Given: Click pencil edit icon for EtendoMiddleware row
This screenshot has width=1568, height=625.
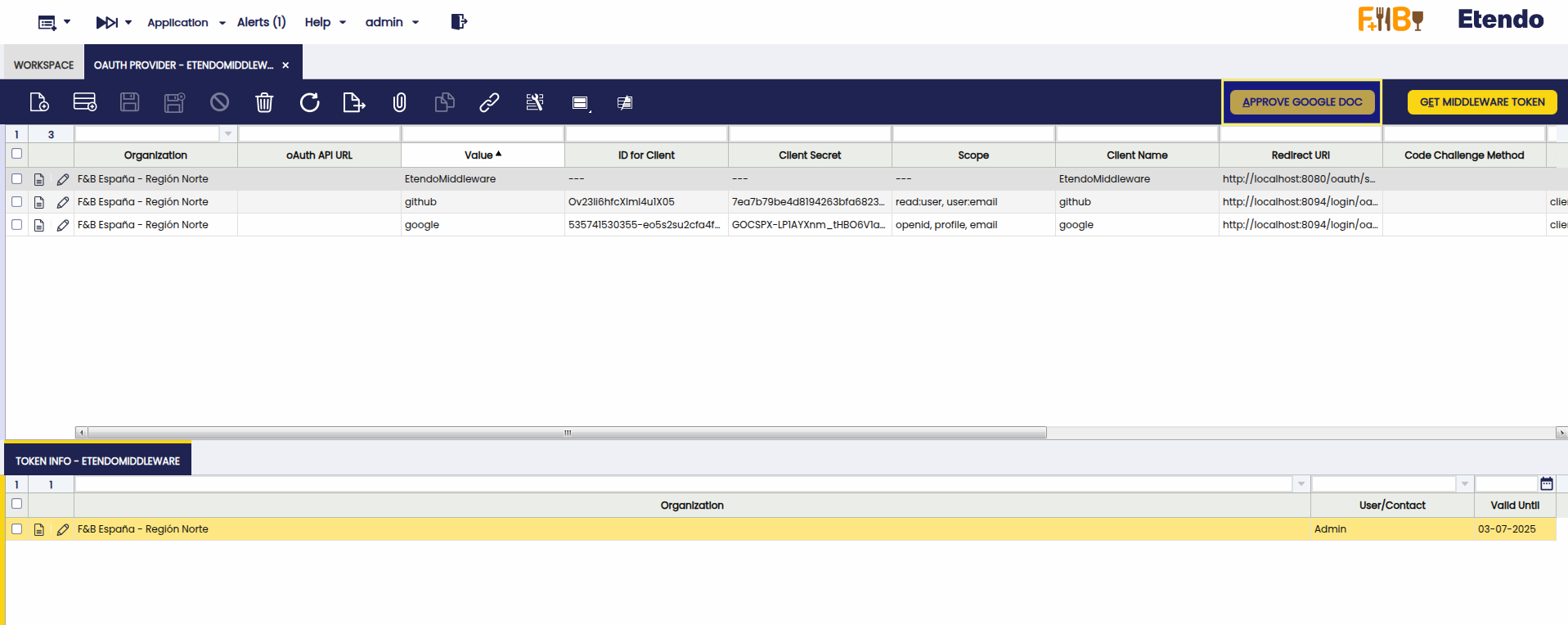Looking at the screenshot, I should [x=63, y=179].
